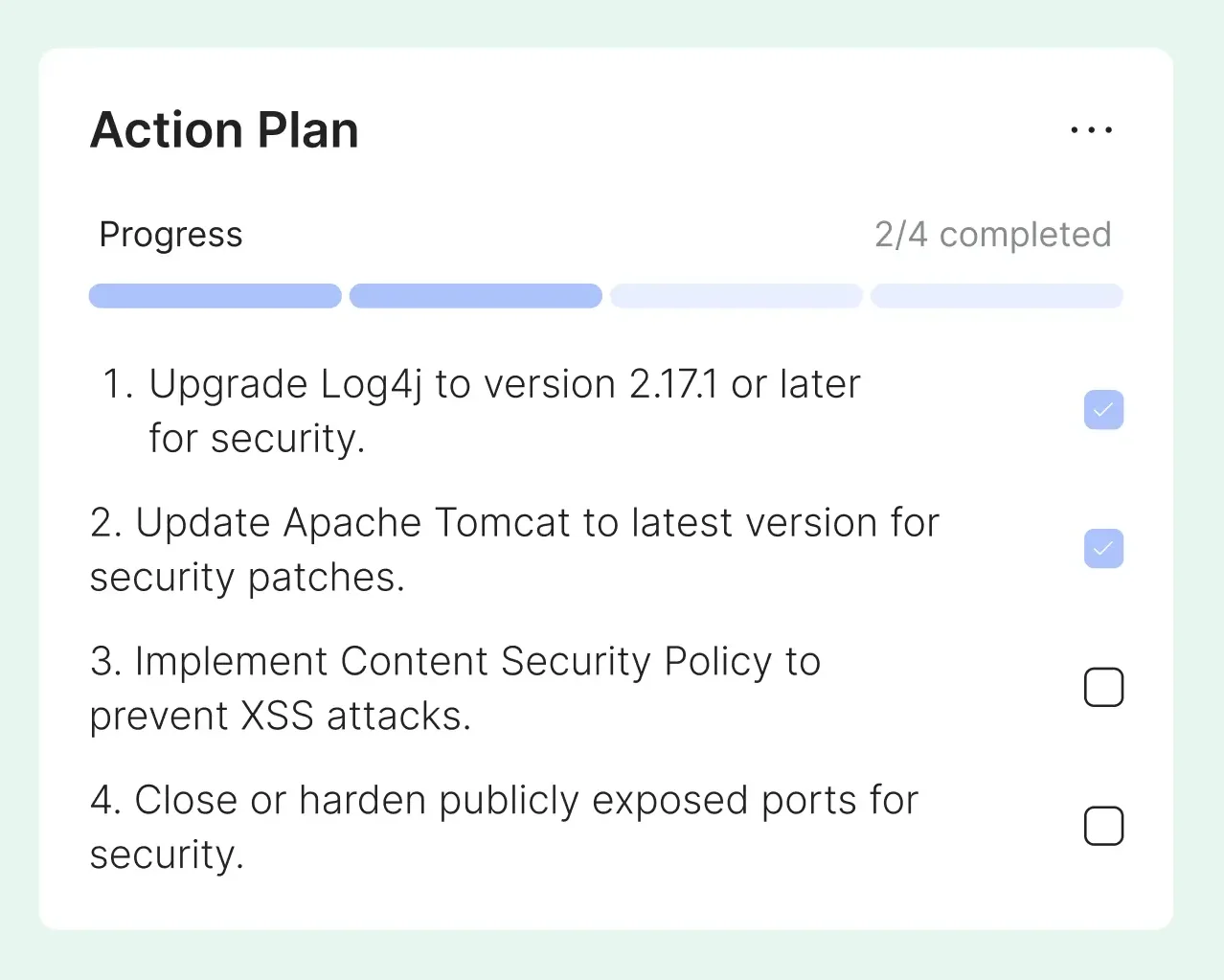Open the Action Plan three-dot options menu
Image resolution: width=1224 pixels, height=980 pixels.
point(1092,129)
